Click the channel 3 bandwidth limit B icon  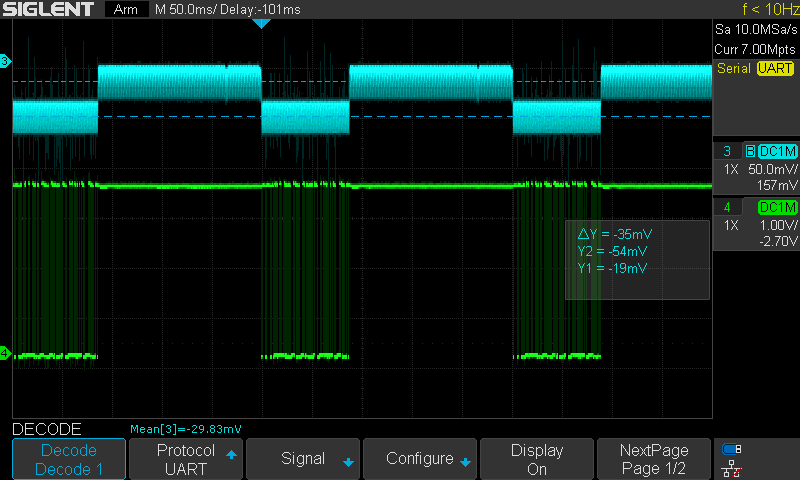coord(748,151)
